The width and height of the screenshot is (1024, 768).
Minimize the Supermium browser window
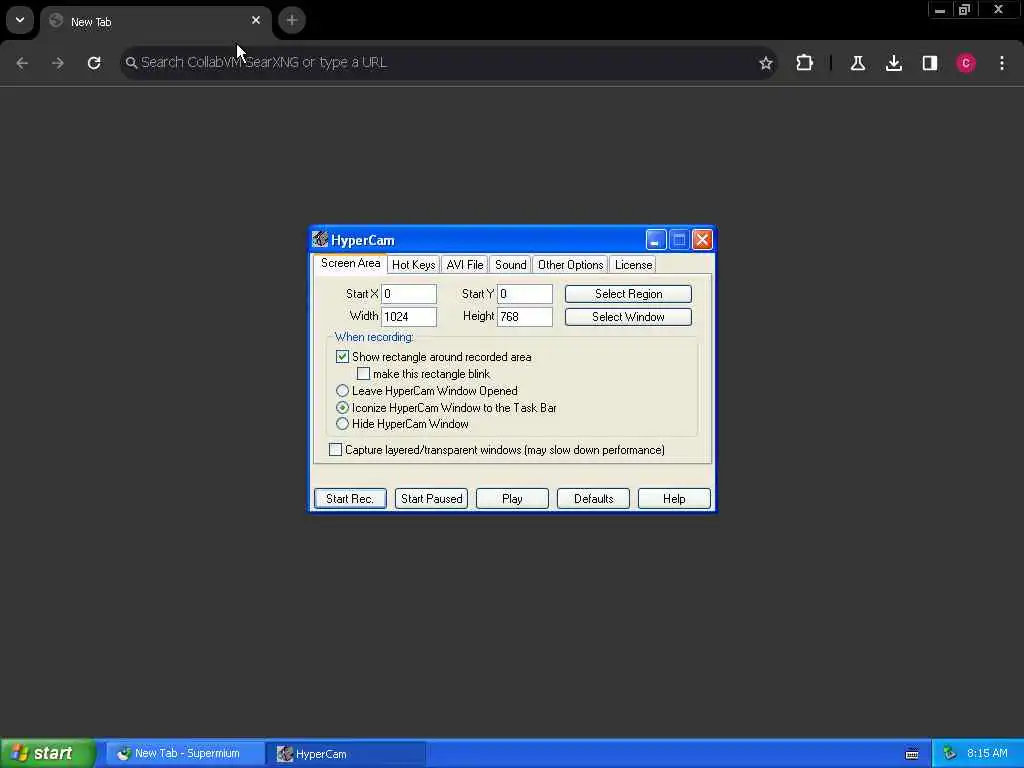(x=940, y=10)
